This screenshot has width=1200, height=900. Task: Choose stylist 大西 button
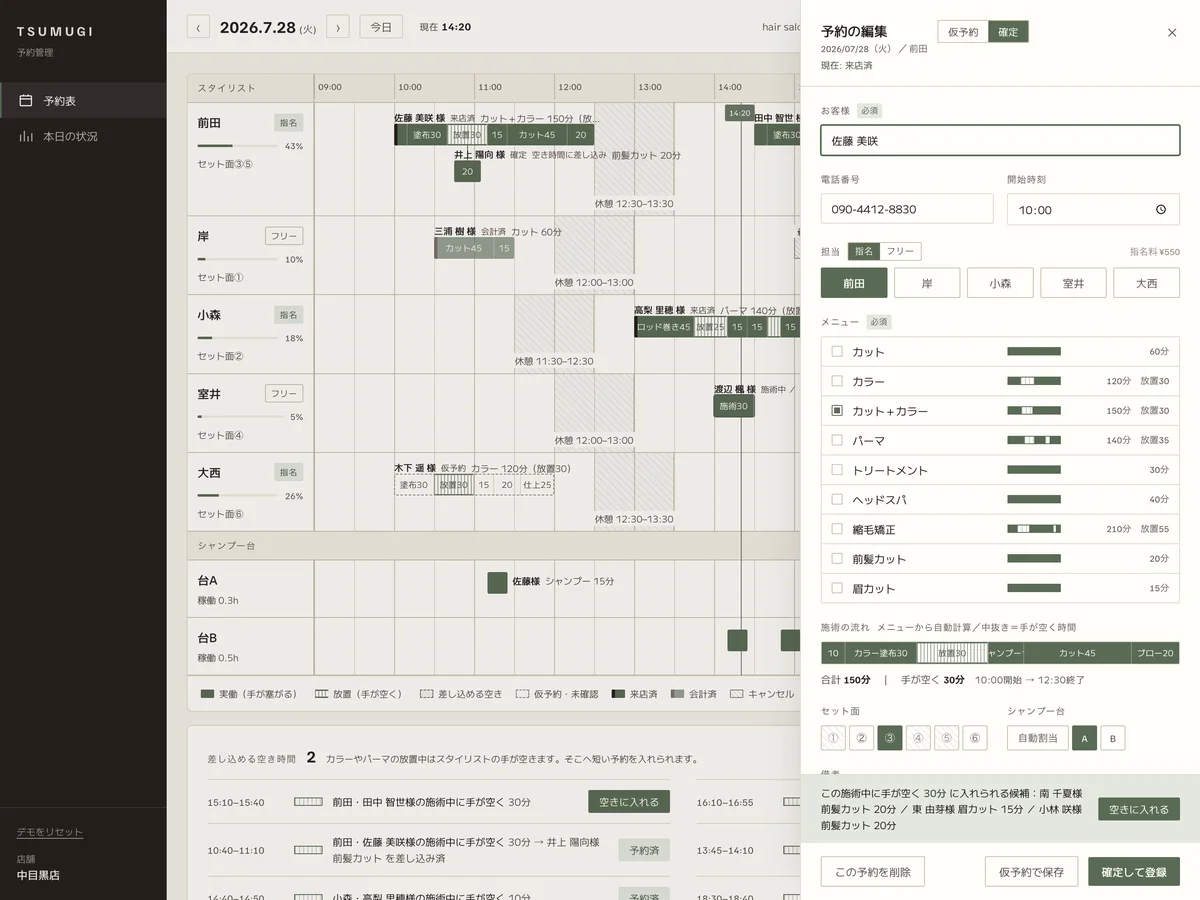(1146, 283)
